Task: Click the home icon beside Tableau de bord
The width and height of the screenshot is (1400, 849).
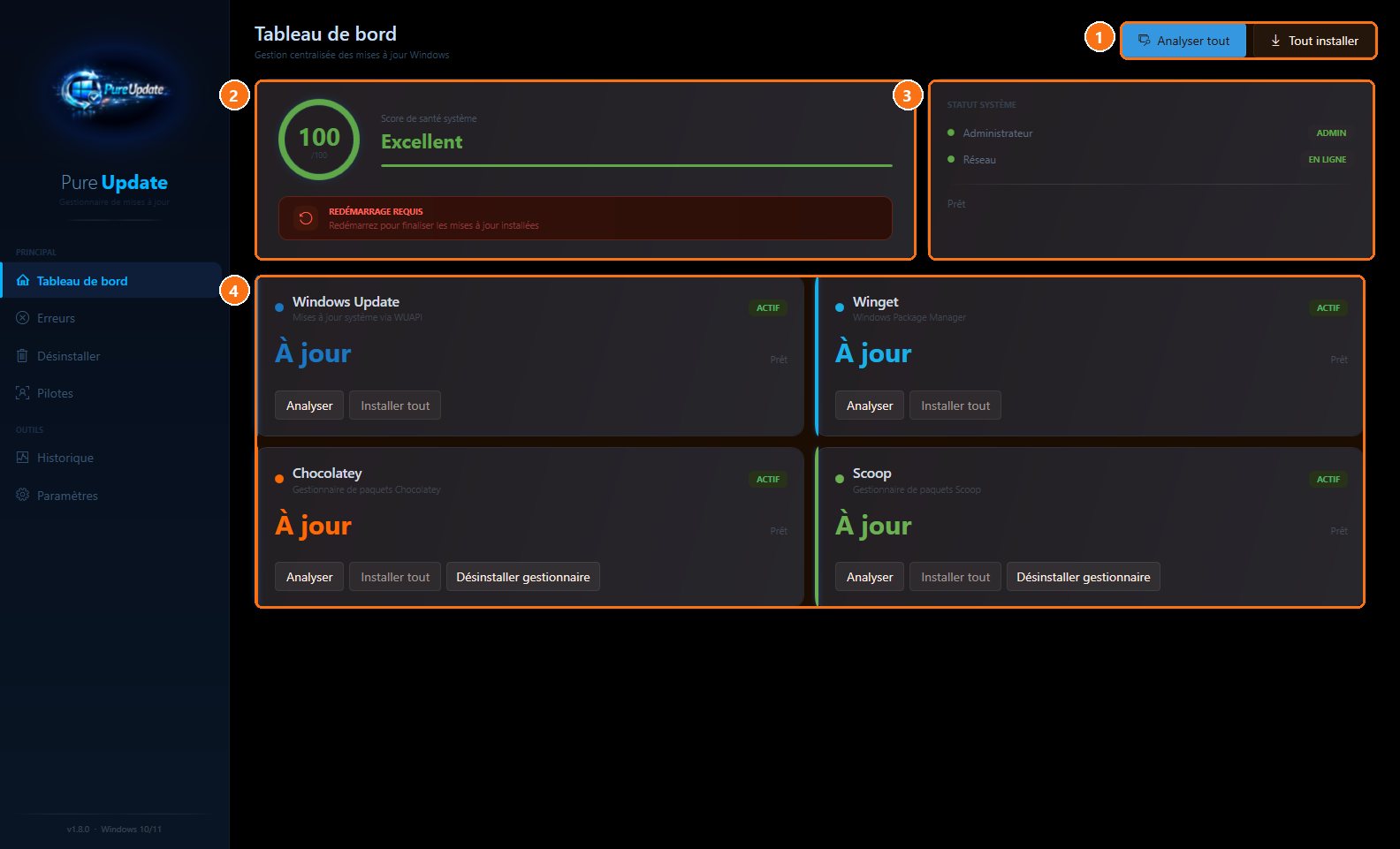Action: point(23,280)
